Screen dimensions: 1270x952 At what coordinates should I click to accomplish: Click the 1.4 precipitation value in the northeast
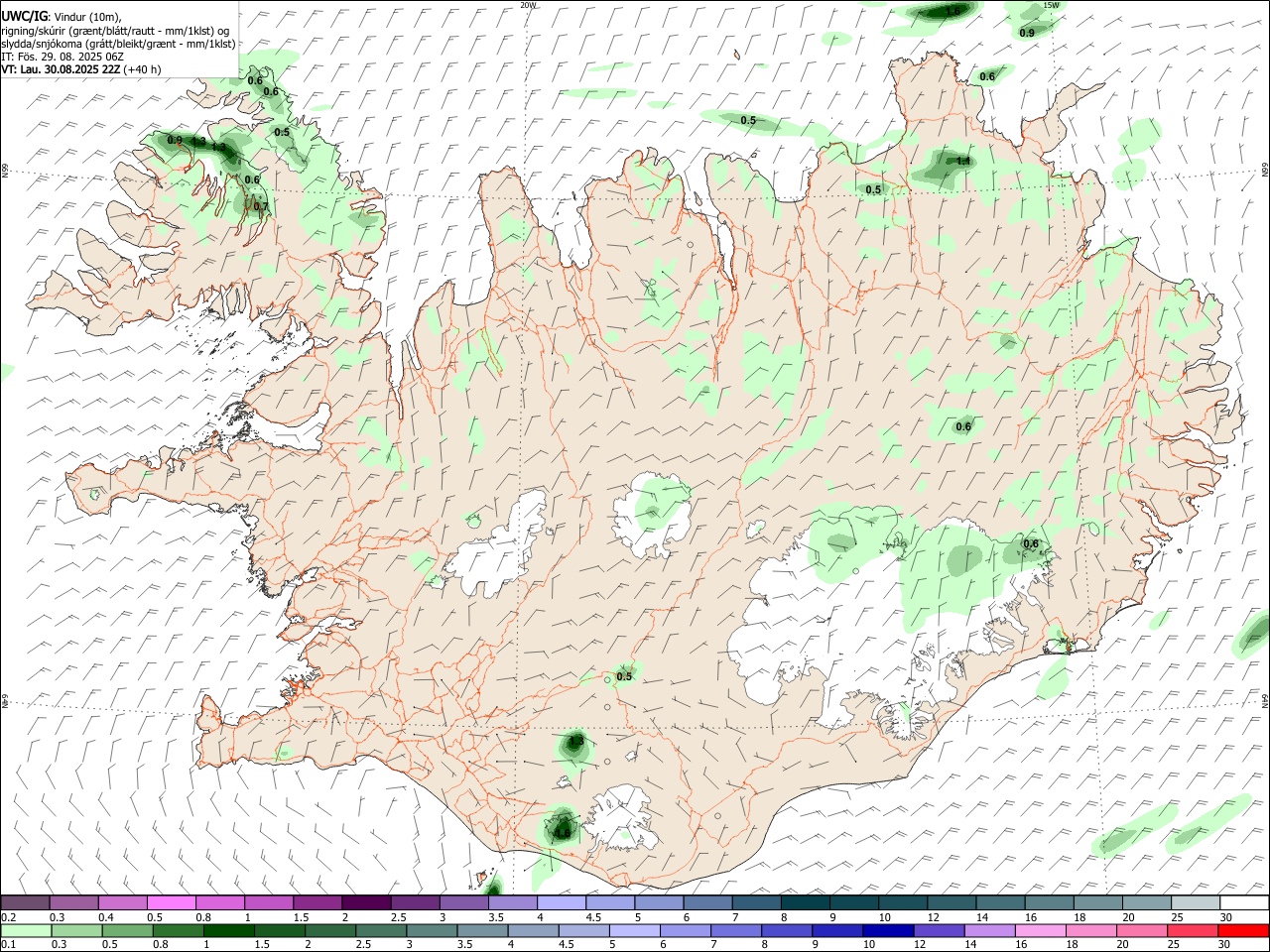coord(962,161)
